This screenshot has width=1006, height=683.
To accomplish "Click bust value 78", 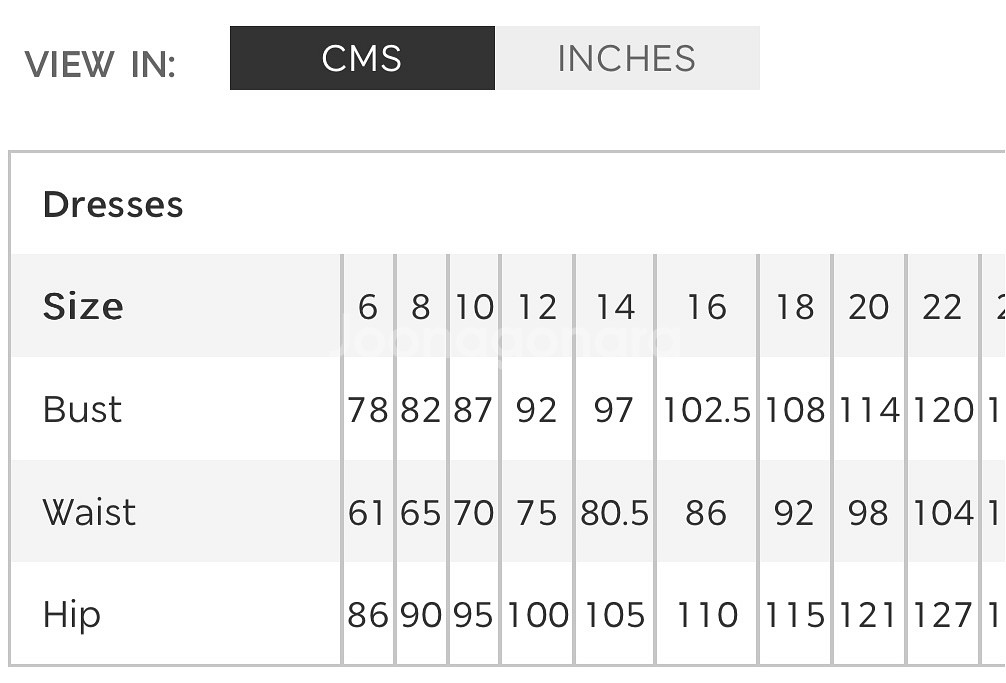I will pos(368,410).
